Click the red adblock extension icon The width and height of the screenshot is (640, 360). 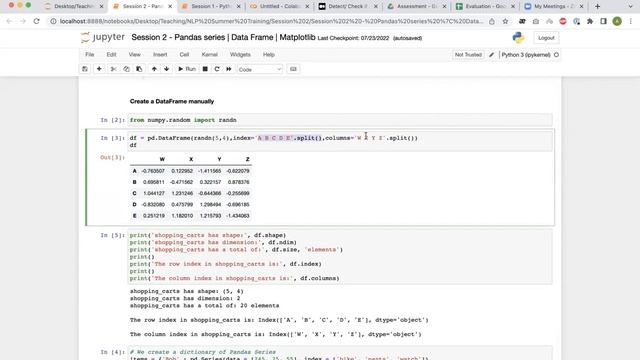(x=563, y=21)
